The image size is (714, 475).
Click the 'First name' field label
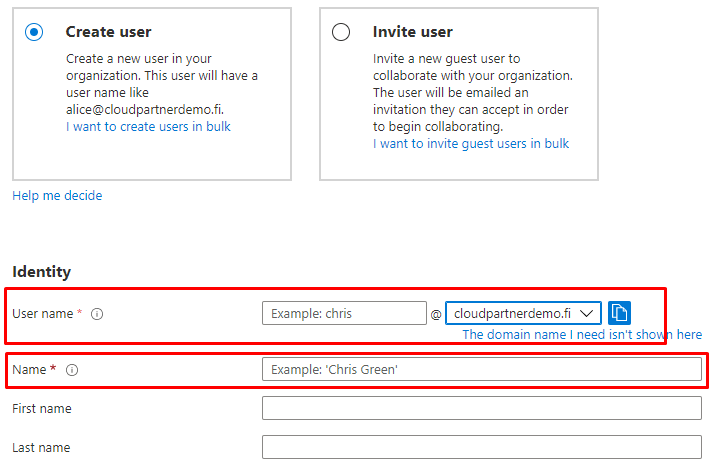coord(42,408)
